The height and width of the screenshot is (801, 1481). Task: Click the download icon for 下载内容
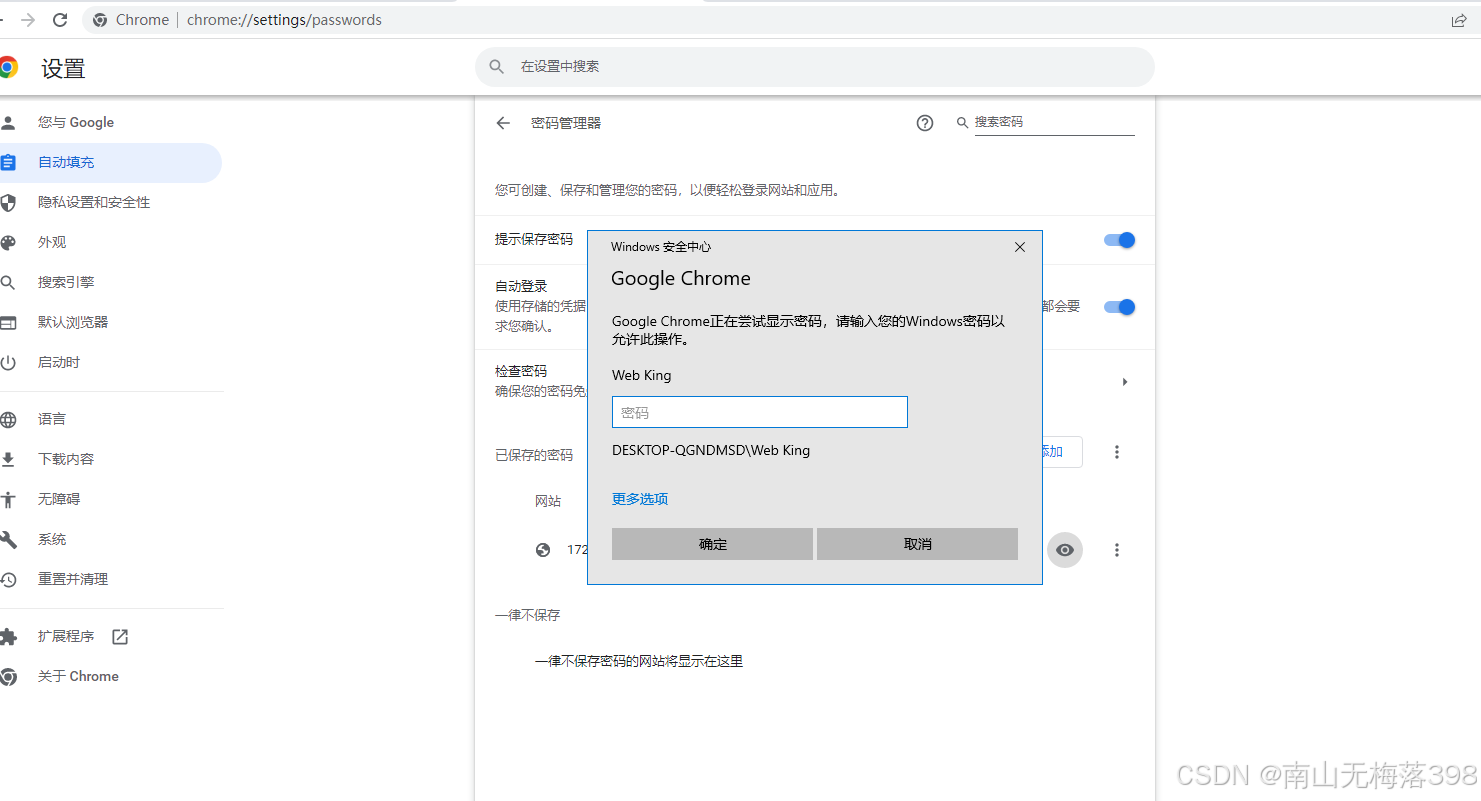8,459
